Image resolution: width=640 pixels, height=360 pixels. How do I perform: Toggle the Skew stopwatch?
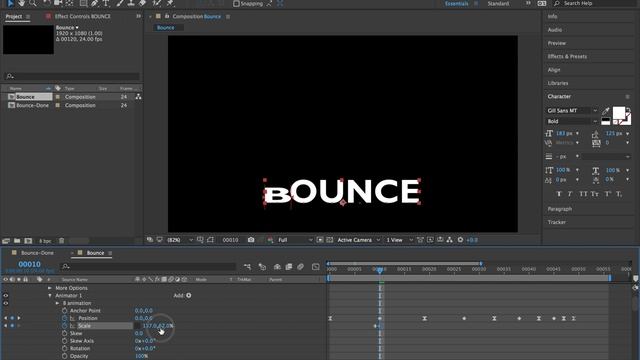64,333
